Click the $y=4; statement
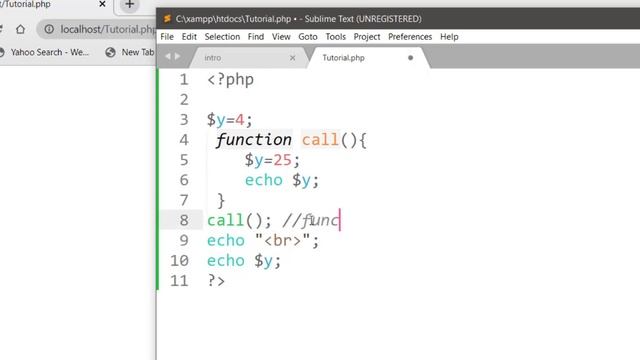 point(230,120)
